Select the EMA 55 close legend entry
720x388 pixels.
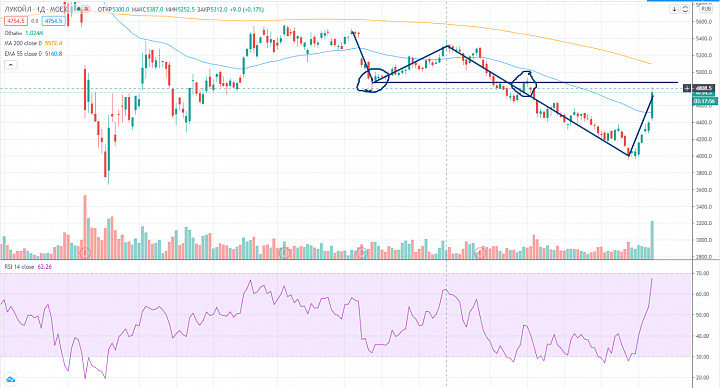[23, 54]
